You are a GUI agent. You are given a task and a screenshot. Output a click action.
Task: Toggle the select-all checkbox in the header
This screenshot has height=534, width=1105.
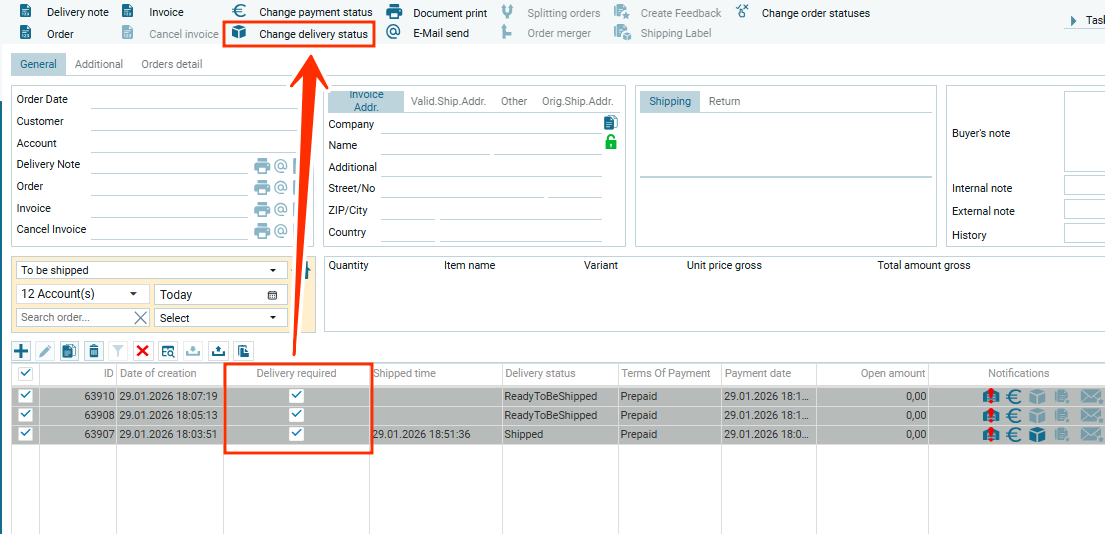pos(26,373)
